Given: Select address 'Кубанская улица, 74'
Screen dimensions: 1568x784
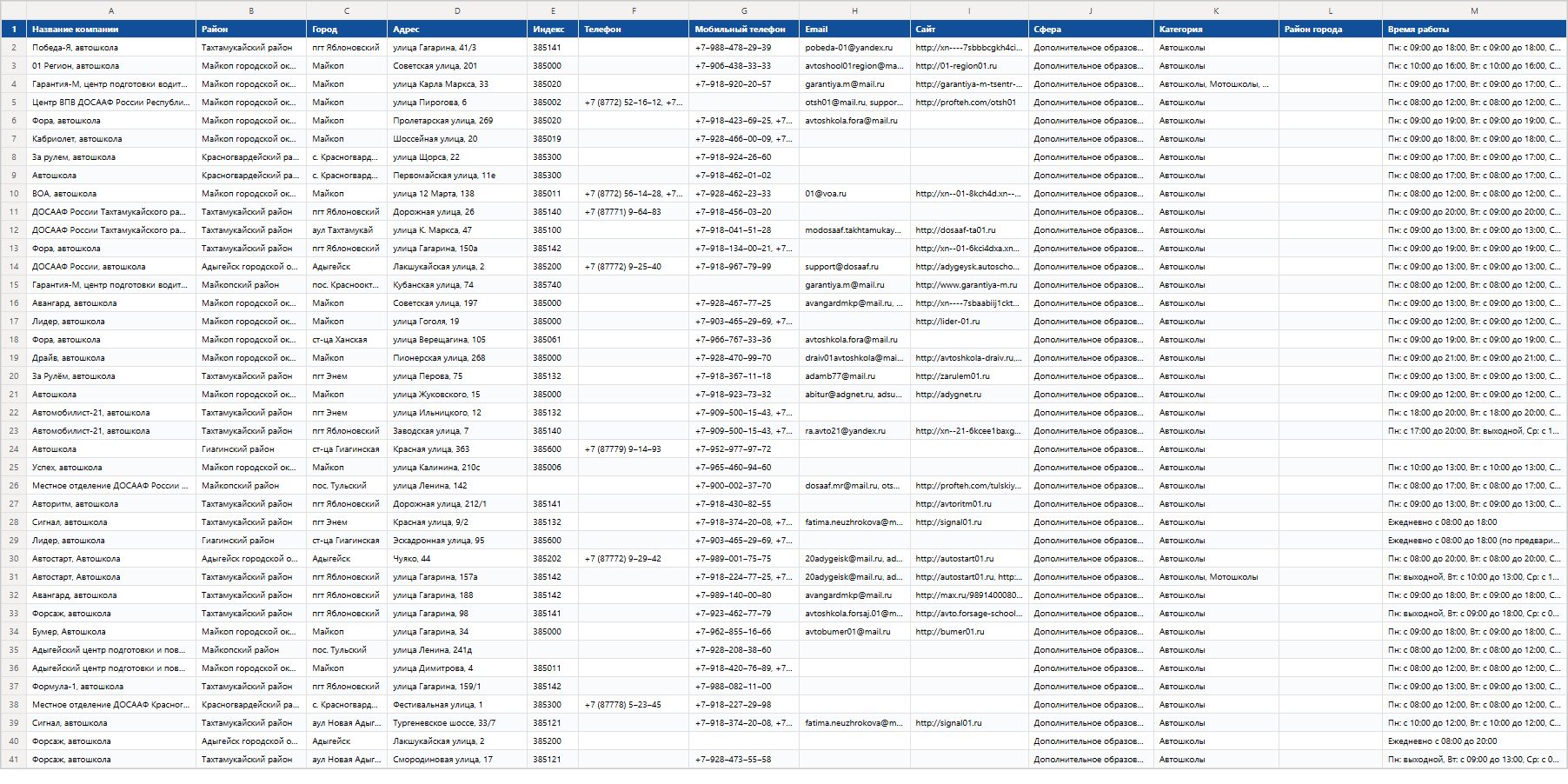Looking at the screenshot, I should (457, 284).
